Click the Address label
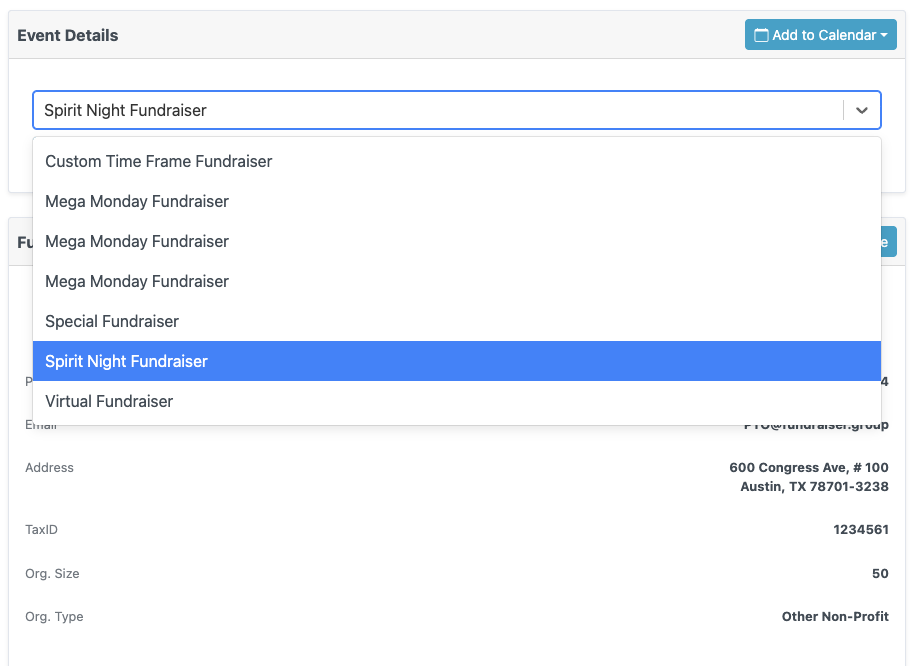The height and width of the screenshot is (666, 924). (50, 467)
